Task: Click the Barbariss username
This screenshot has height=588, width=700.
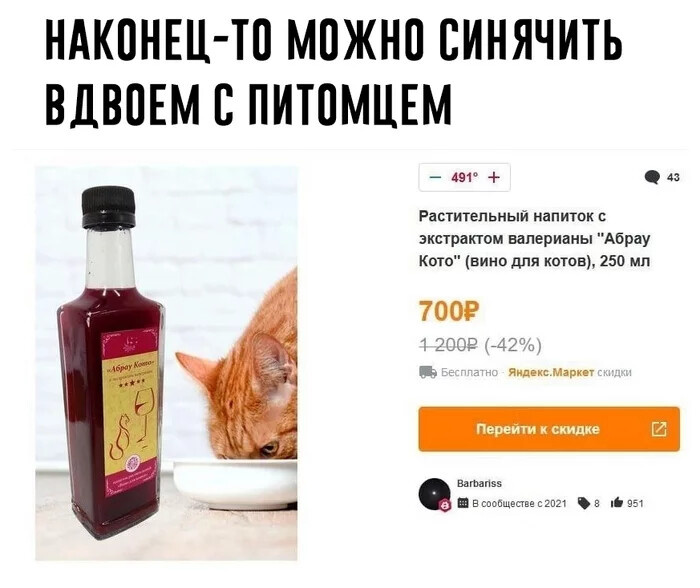Action: [479, 484]
